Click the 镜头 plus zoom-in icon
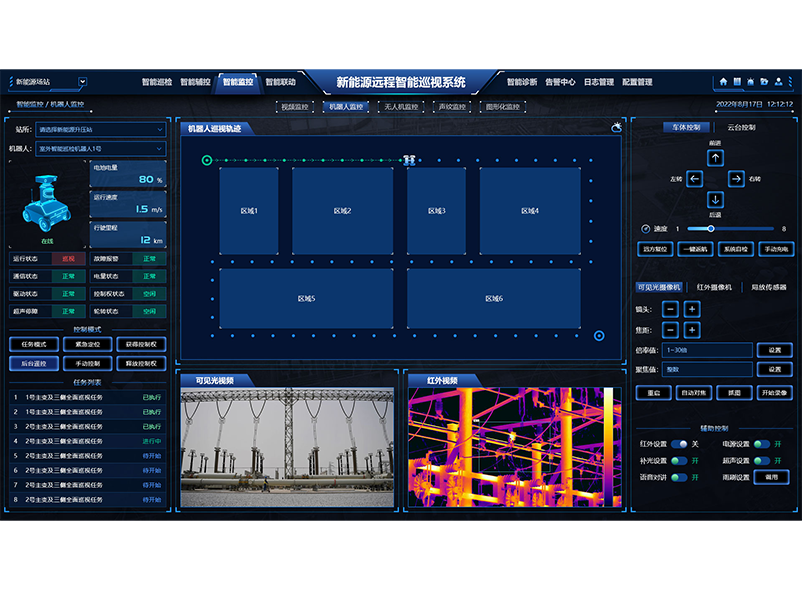The height and width of the screenshot is (590, 802). [x=692, y=309]
